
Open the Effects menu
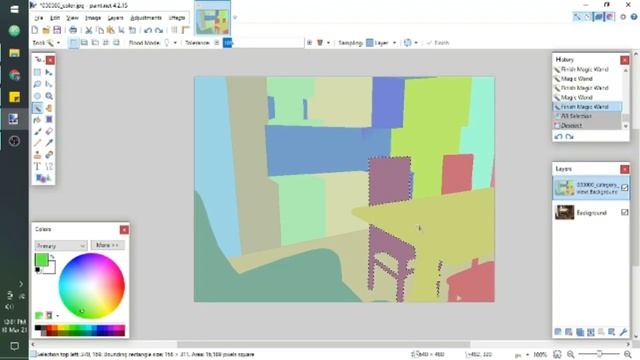pyautogui.click(x=177, y=18)
